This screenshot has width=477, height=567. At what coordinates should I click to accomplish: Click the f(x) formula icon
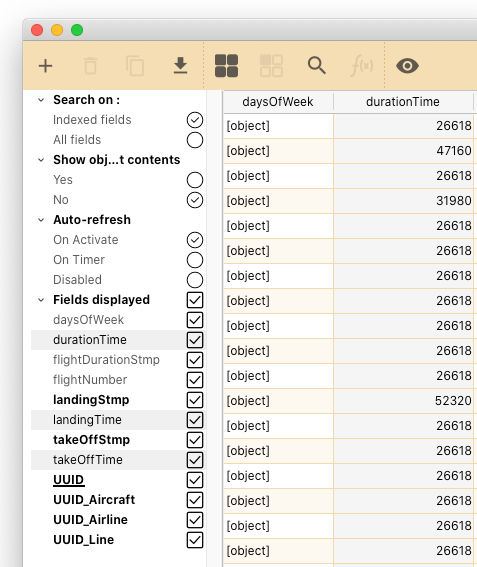(362, 66)
